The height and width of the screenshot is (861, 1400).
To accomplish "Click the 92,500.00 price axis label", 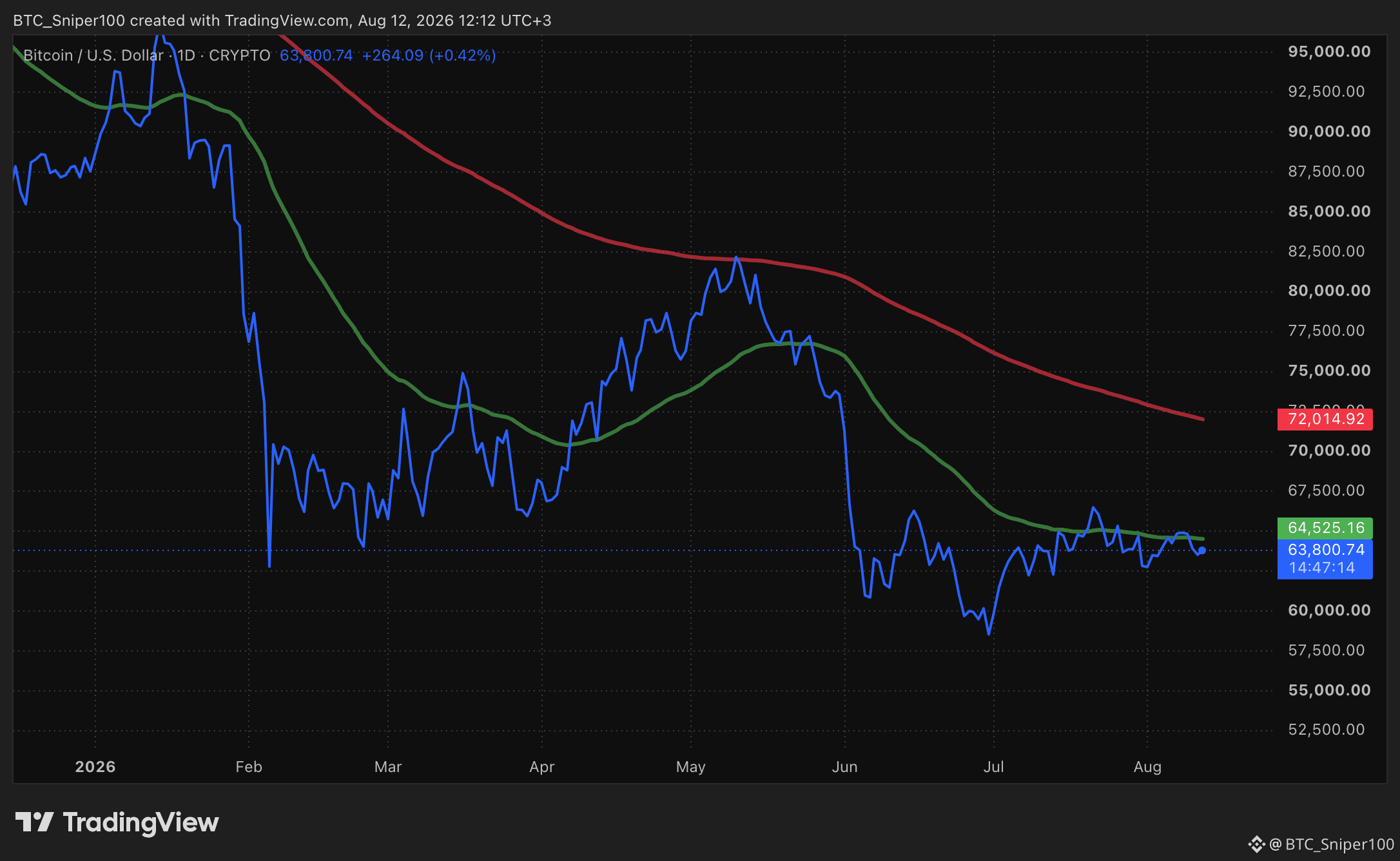I will tap(1327, 92).
